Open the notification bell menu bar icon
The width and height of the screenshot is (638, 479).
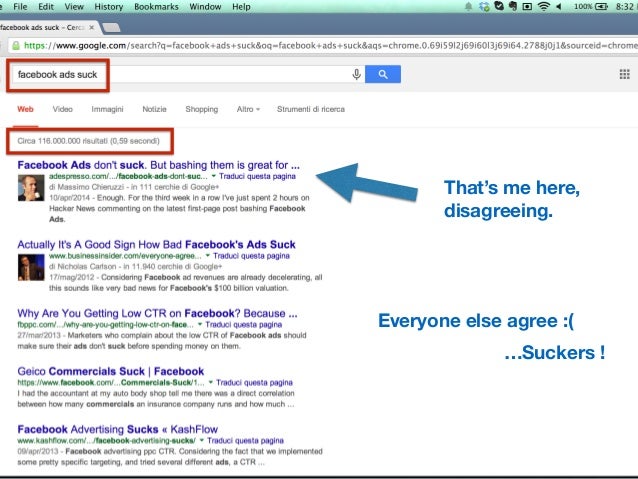pyautogui.click(x=468, y=6)
